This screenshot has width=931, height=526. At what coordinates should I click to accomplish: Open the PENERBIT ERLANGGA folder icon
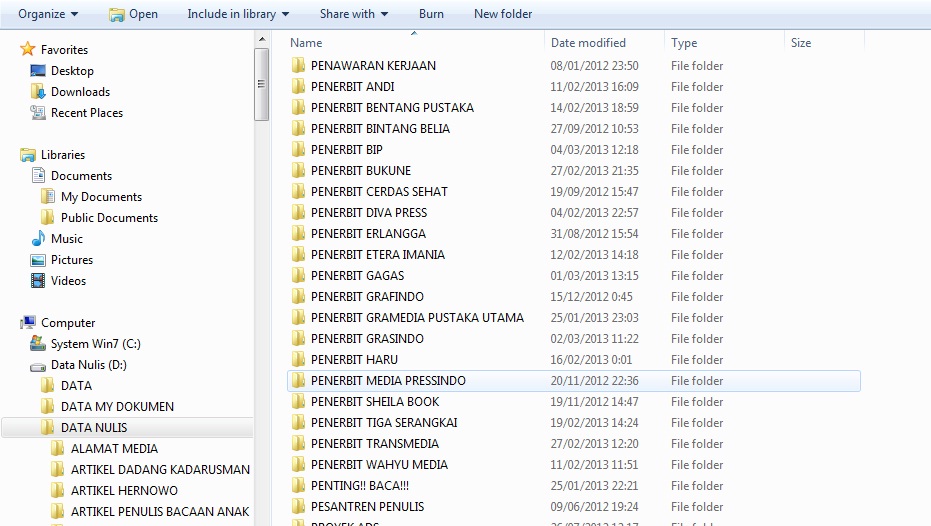coord(298,234)
